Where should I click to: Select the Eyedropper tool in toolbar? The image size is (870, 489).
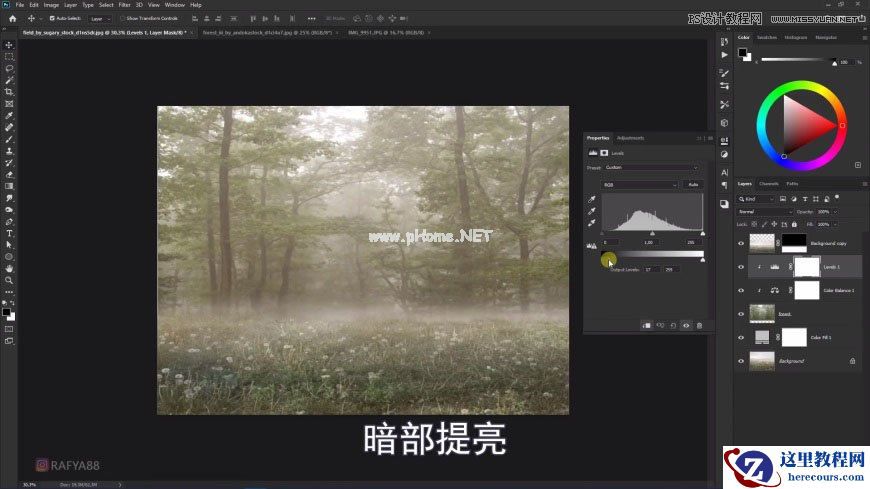tap(9, 115)
